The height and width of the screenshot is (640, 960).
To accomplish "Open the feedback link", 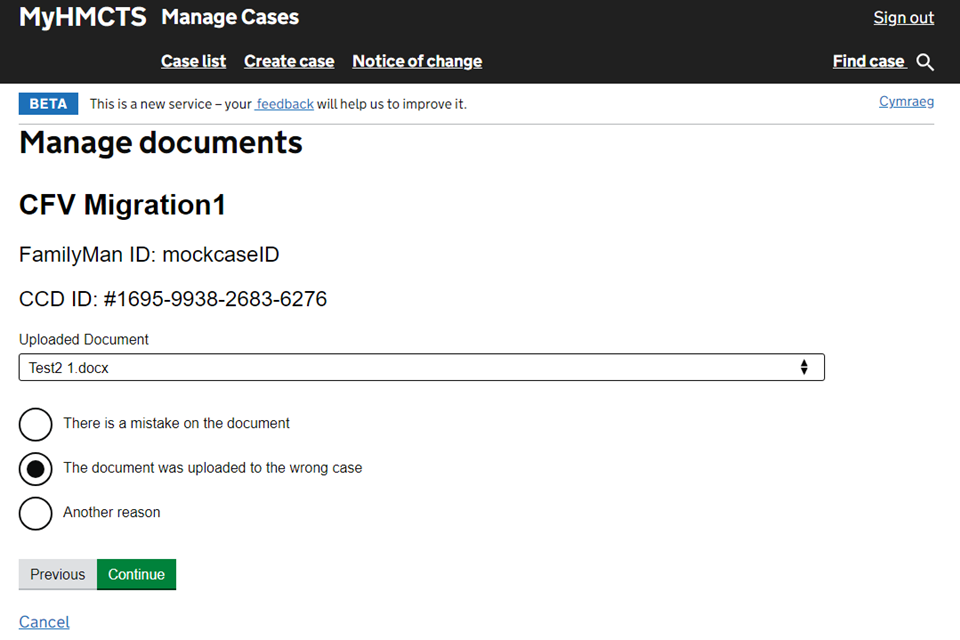I will 285,104.
